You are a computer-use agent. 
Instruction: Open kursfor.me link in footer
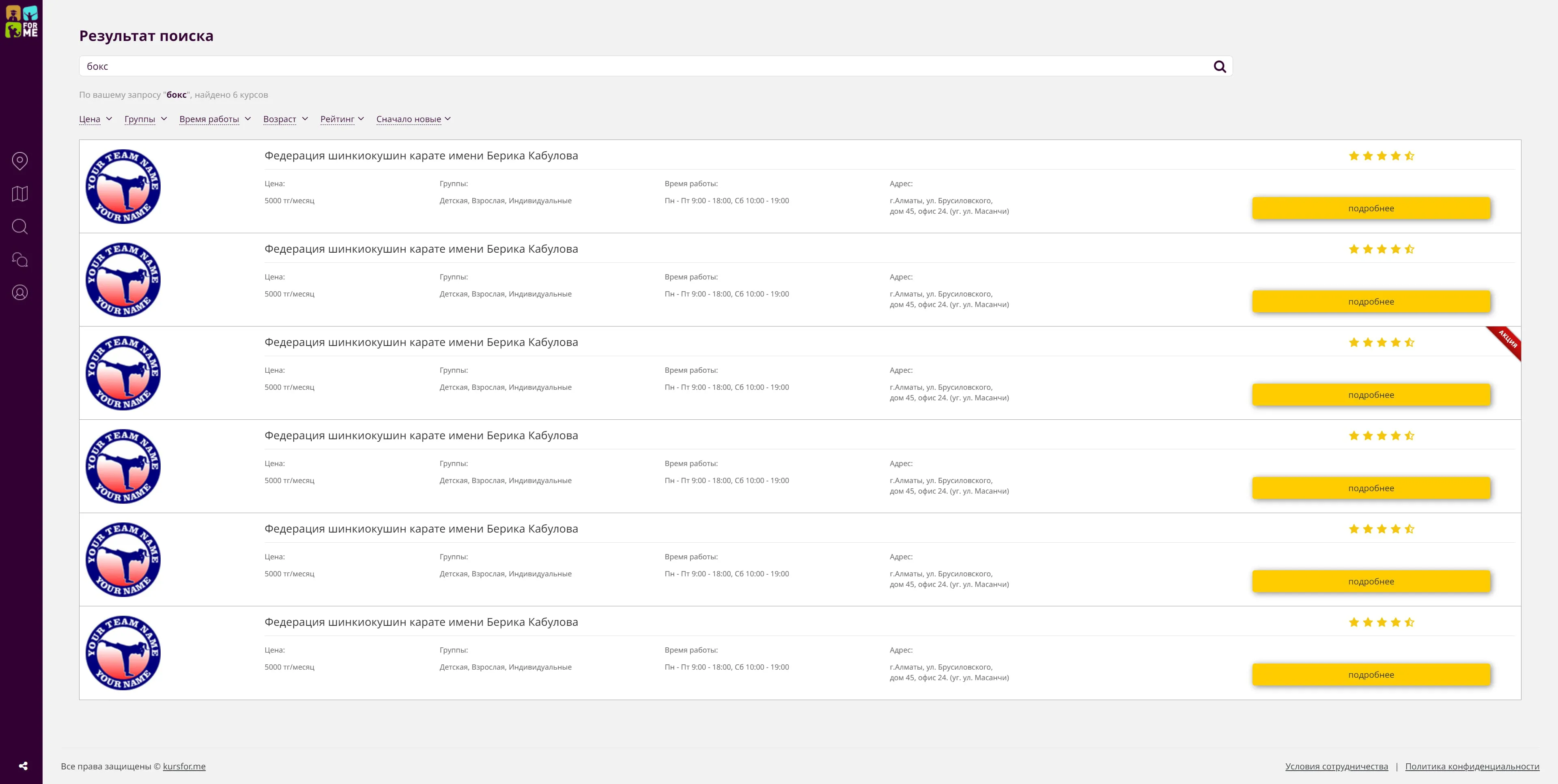(184, 767)
